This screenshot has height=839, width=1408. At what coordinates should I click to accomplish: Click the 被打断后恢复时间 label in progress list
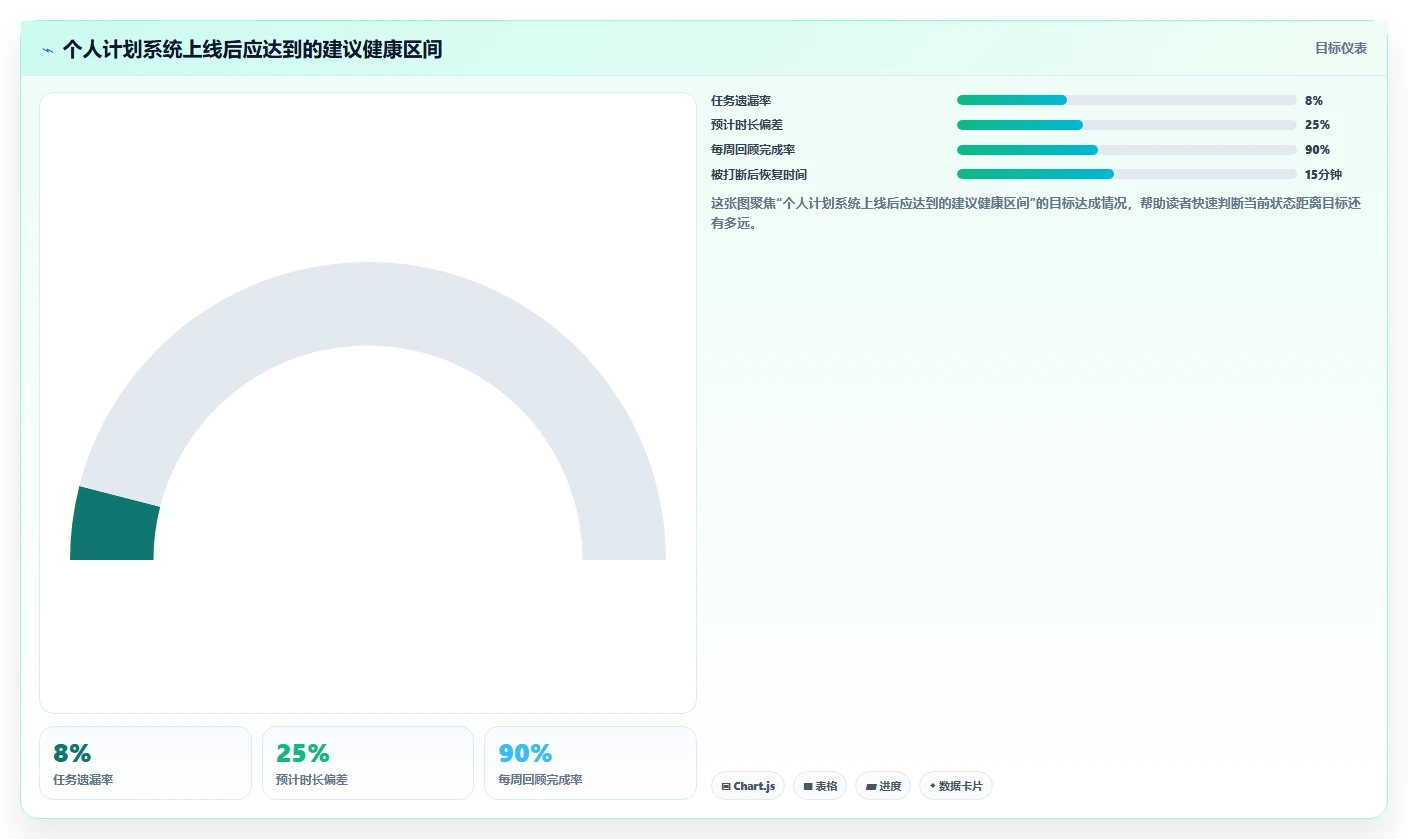pyautogui.click(x=759, y=175)
